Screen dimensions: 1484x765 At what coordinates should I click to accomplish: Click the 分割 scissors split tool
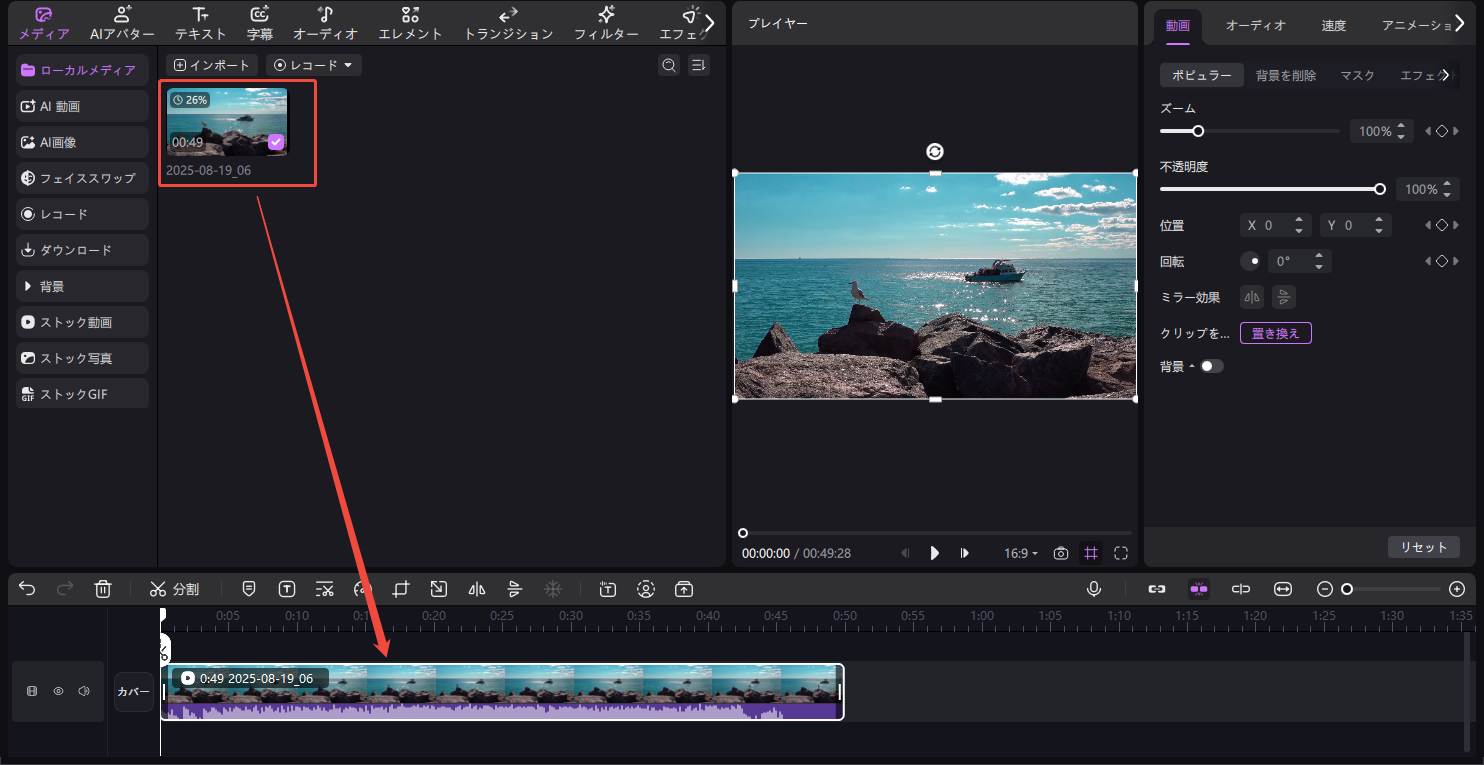[x=175, y=589]
